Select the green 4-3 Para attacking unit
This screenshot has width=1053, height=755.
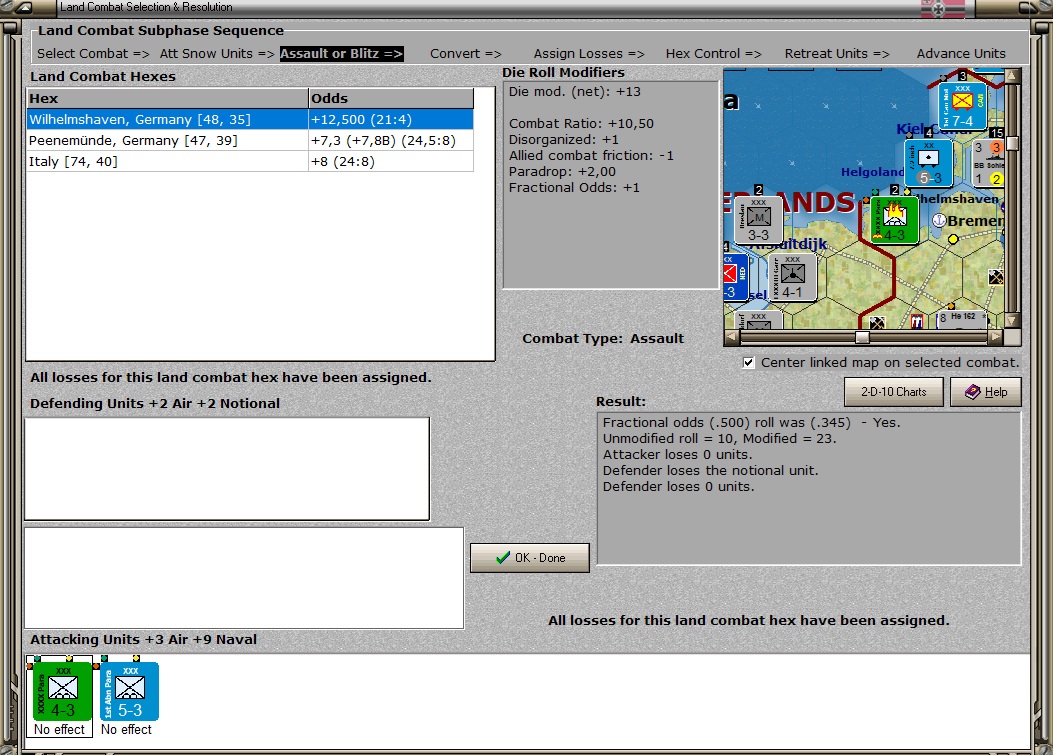point(62,691)
